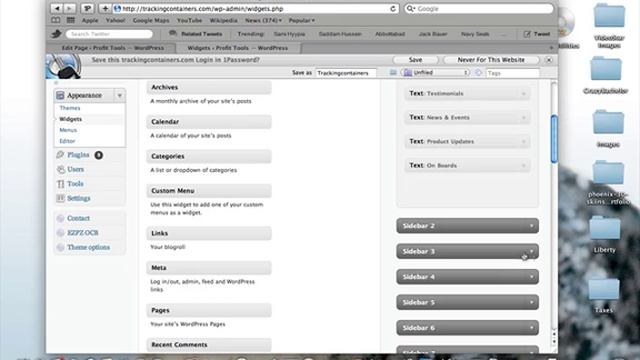
Task: Open the Top Sites grid icon
Action: click(x=71, y=20)
